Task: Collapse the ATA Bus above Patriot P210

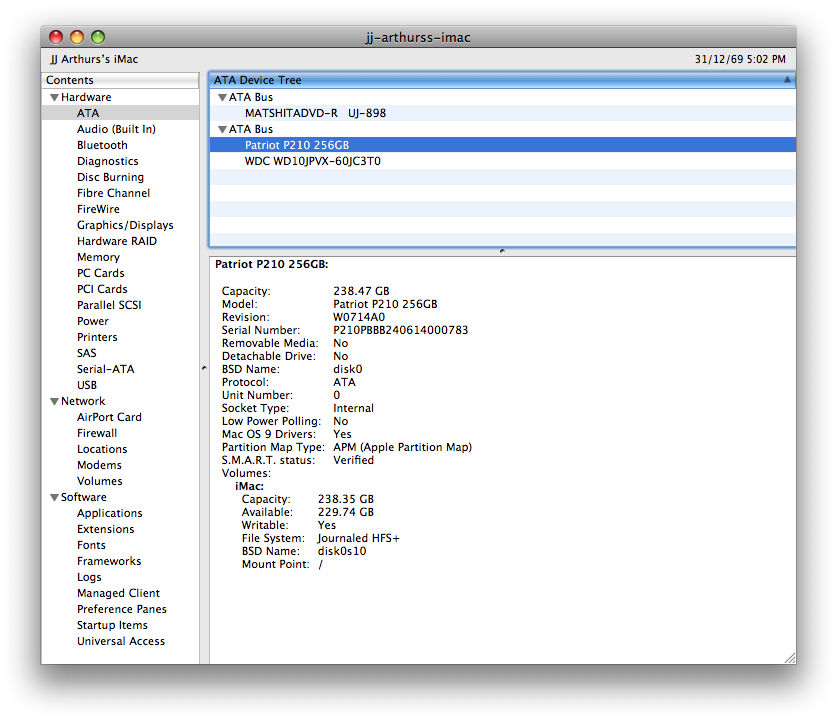Action: 223,130
